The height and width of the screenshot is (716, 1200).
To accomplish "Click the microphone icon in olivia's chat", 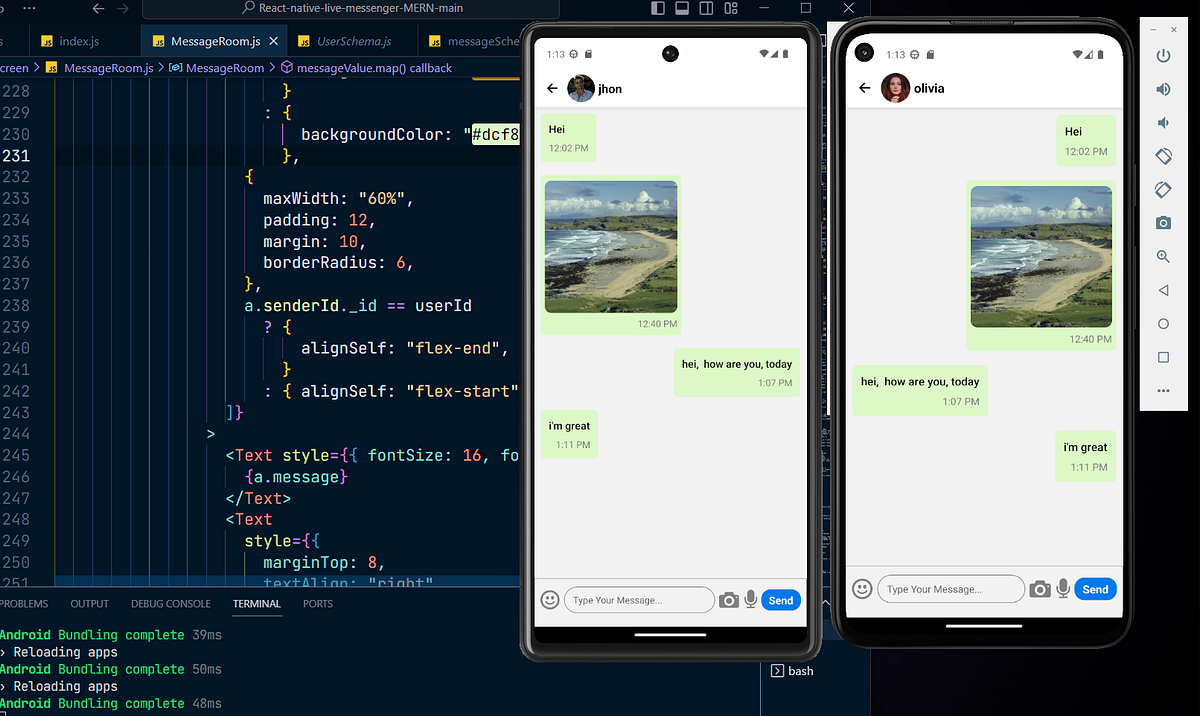I will 1063,589.
